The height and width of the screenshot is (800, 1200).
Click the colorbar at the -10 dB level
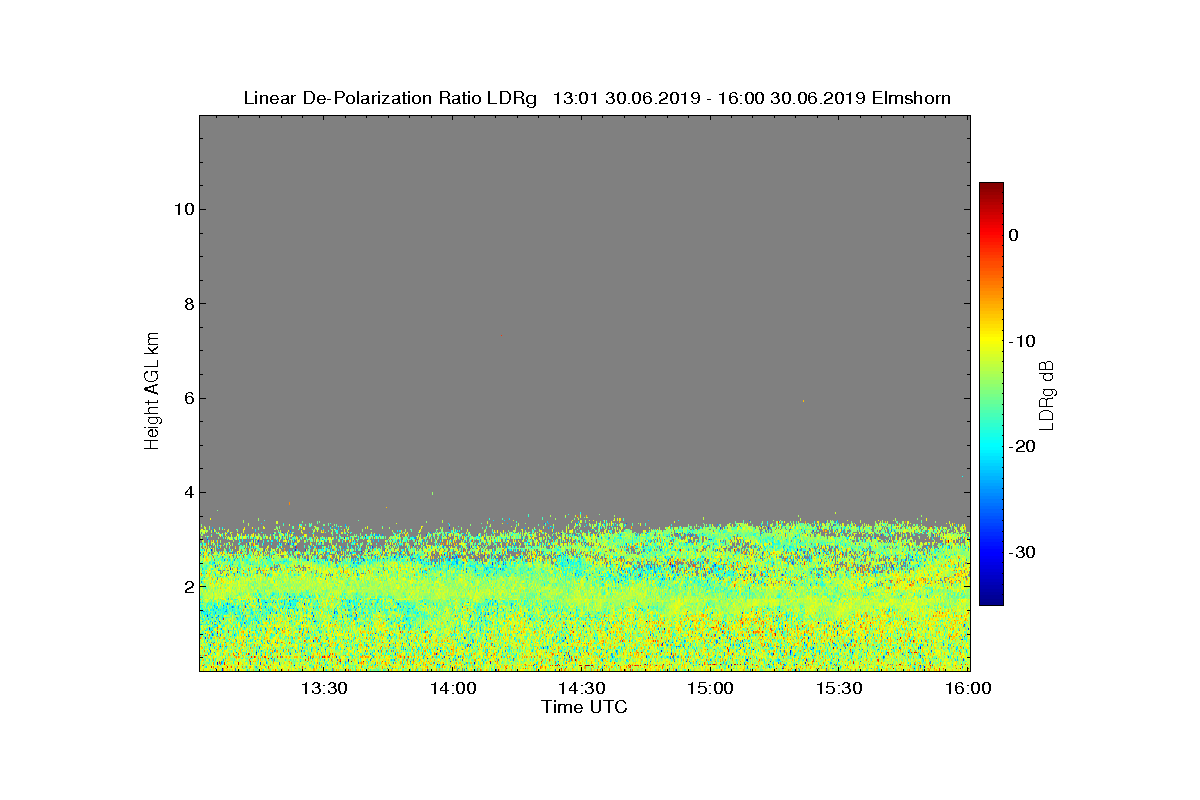991,341
